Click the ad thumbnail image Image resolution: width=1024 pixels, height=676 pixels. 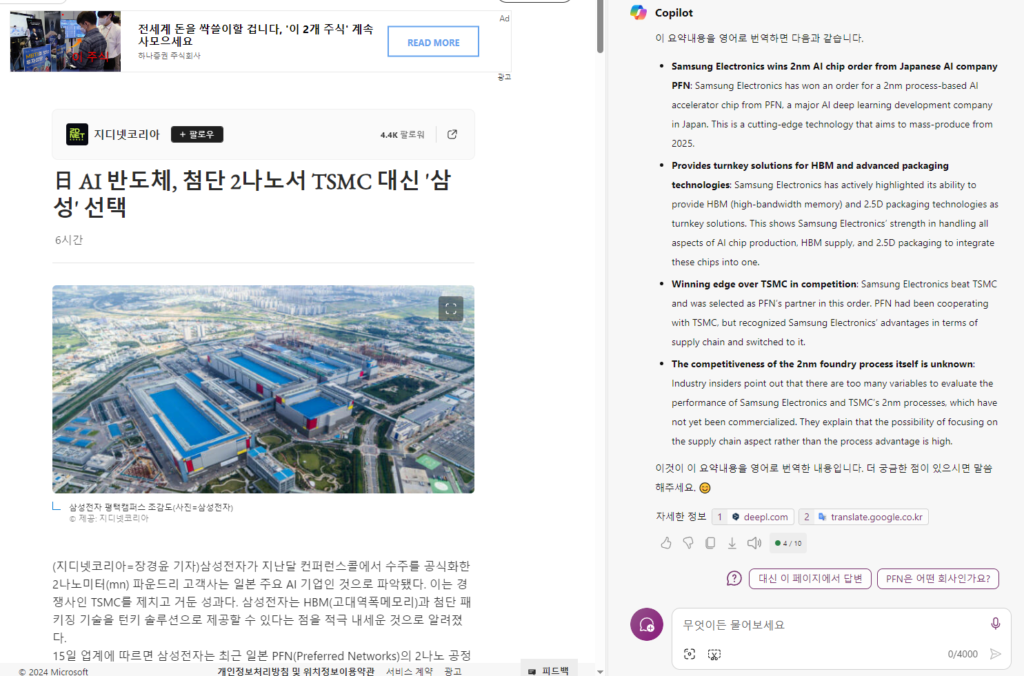[x=65, y=40]
